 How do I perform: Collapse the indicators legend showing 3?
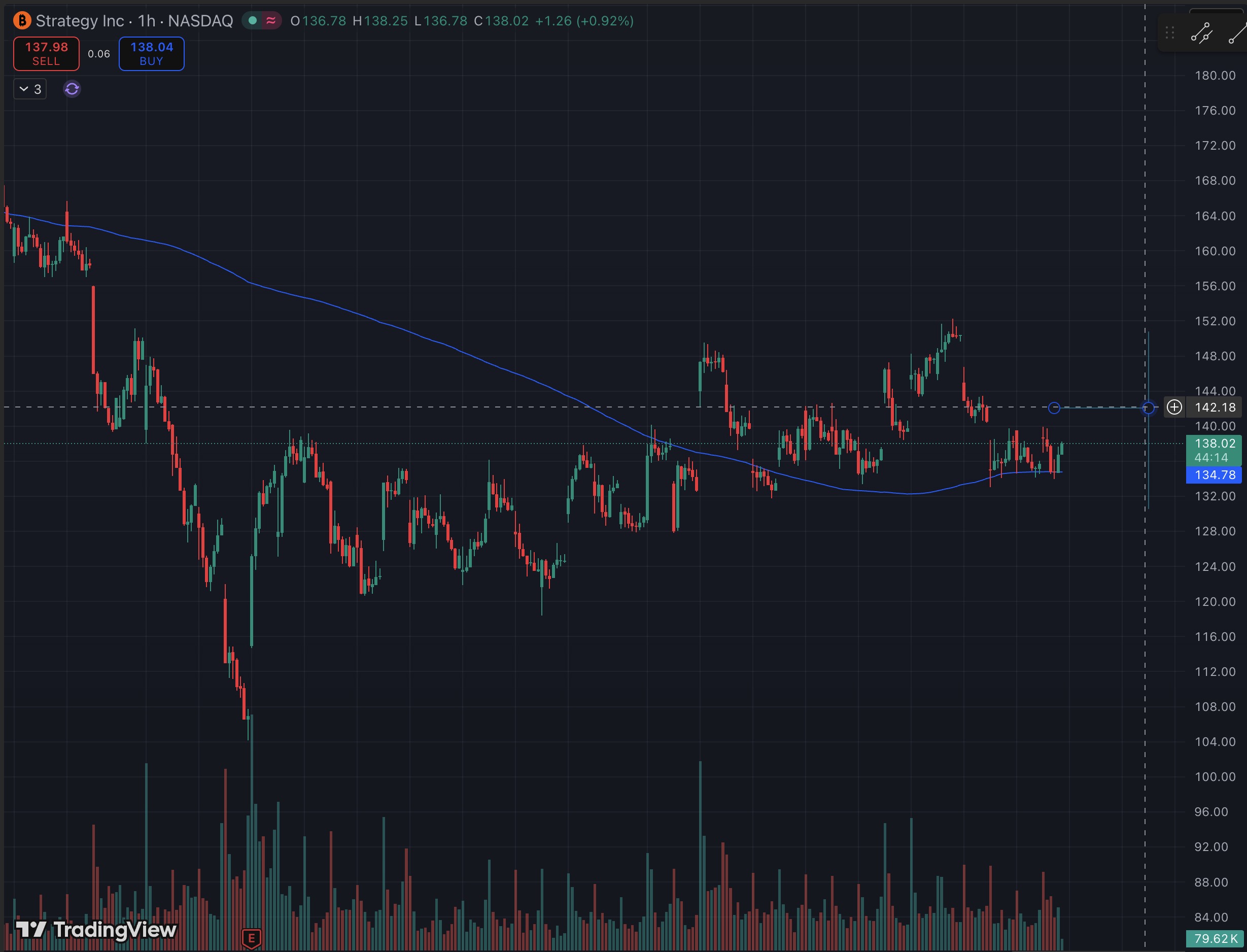click(x=30, y=89)
